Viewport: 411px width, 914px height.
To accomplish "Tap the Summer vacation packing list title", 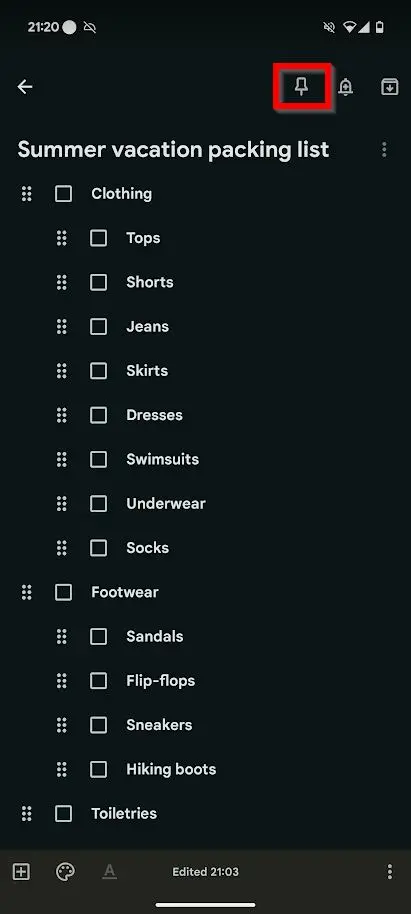I will [173, 150].
